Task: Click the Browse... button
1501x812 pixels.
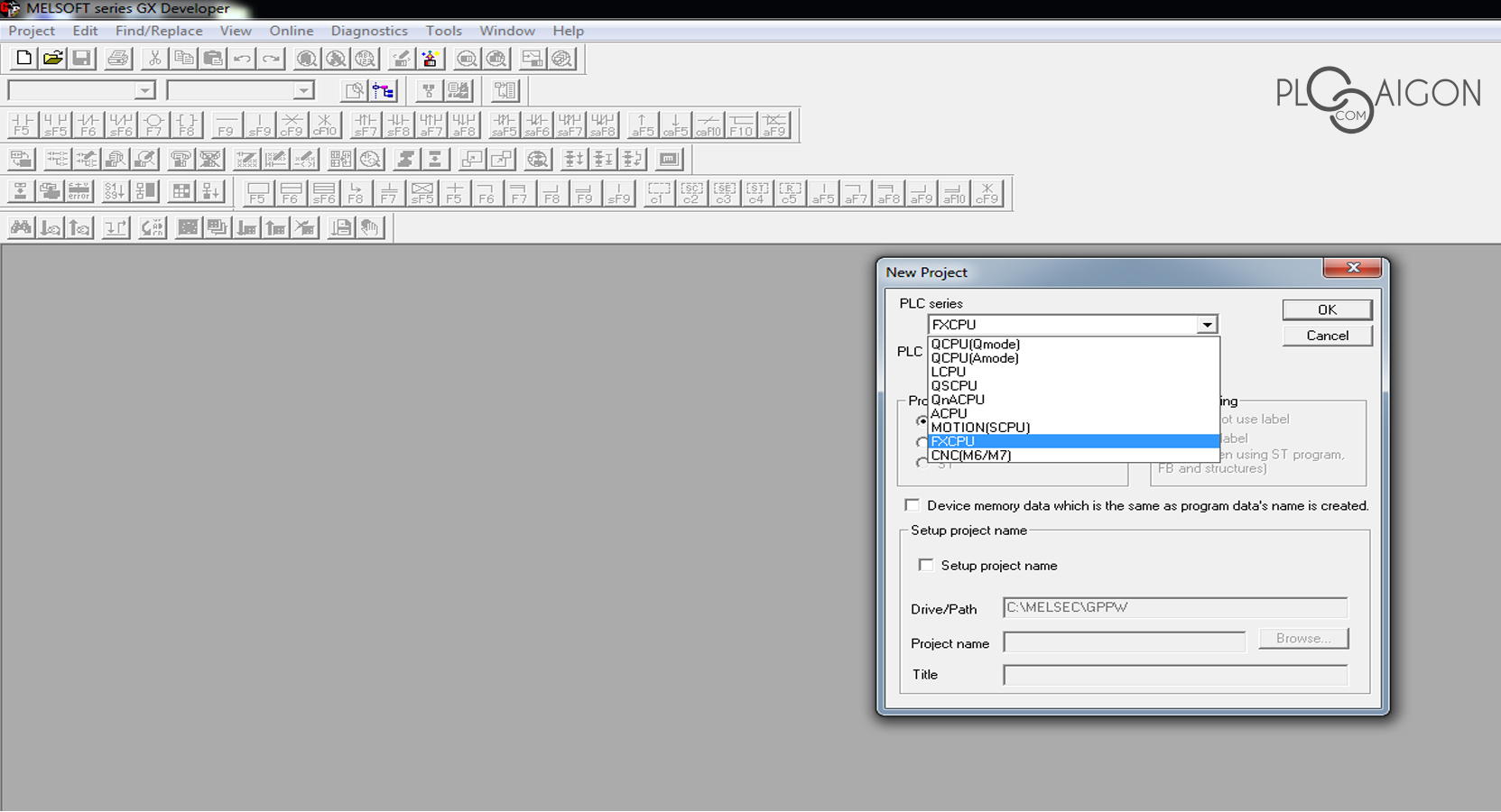Action: coord(1303,639)
